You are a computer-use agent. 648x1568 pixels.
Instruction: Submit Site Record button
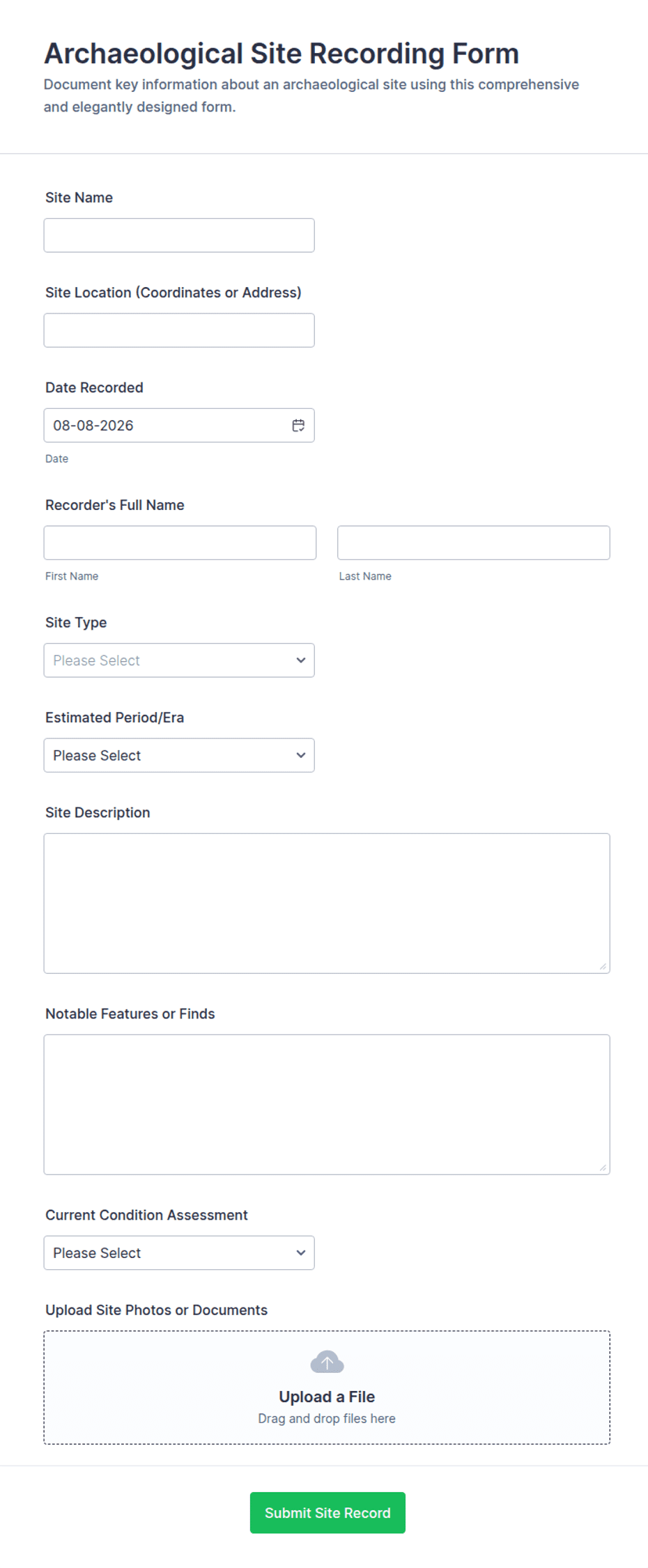pos(327,1512)
